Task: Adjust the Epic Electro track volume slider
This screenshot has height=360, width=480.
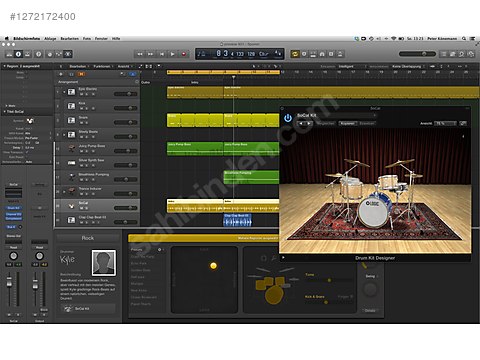Action: 125,94
